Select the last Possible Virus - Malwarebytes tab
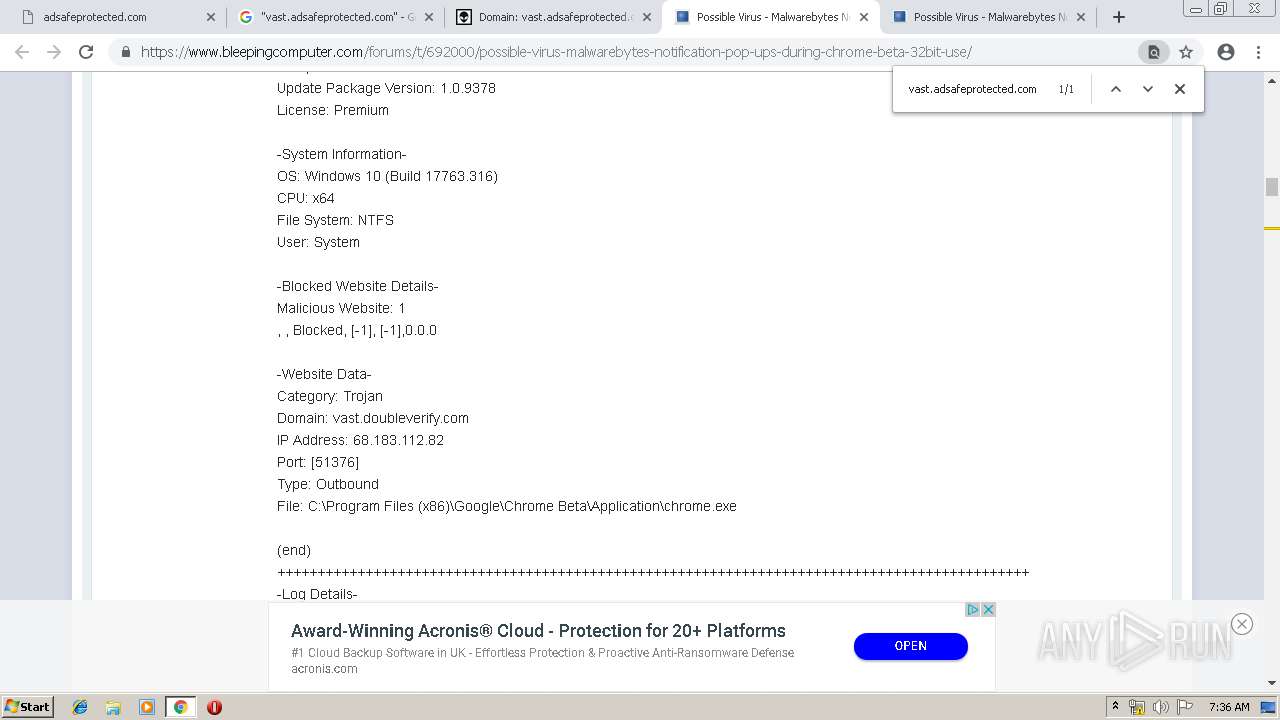The height and width of the screenshot is (720, 1280). click(987, 17)
